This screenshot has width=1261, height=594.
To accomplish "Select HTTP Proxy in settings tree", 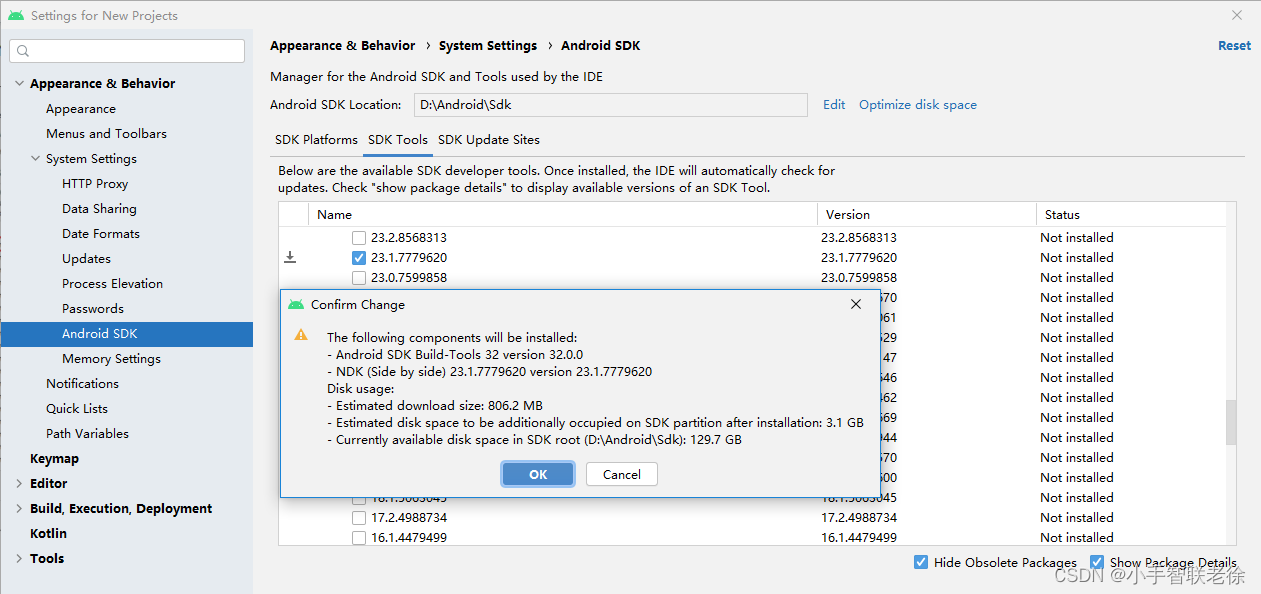I will pos(95,184).
